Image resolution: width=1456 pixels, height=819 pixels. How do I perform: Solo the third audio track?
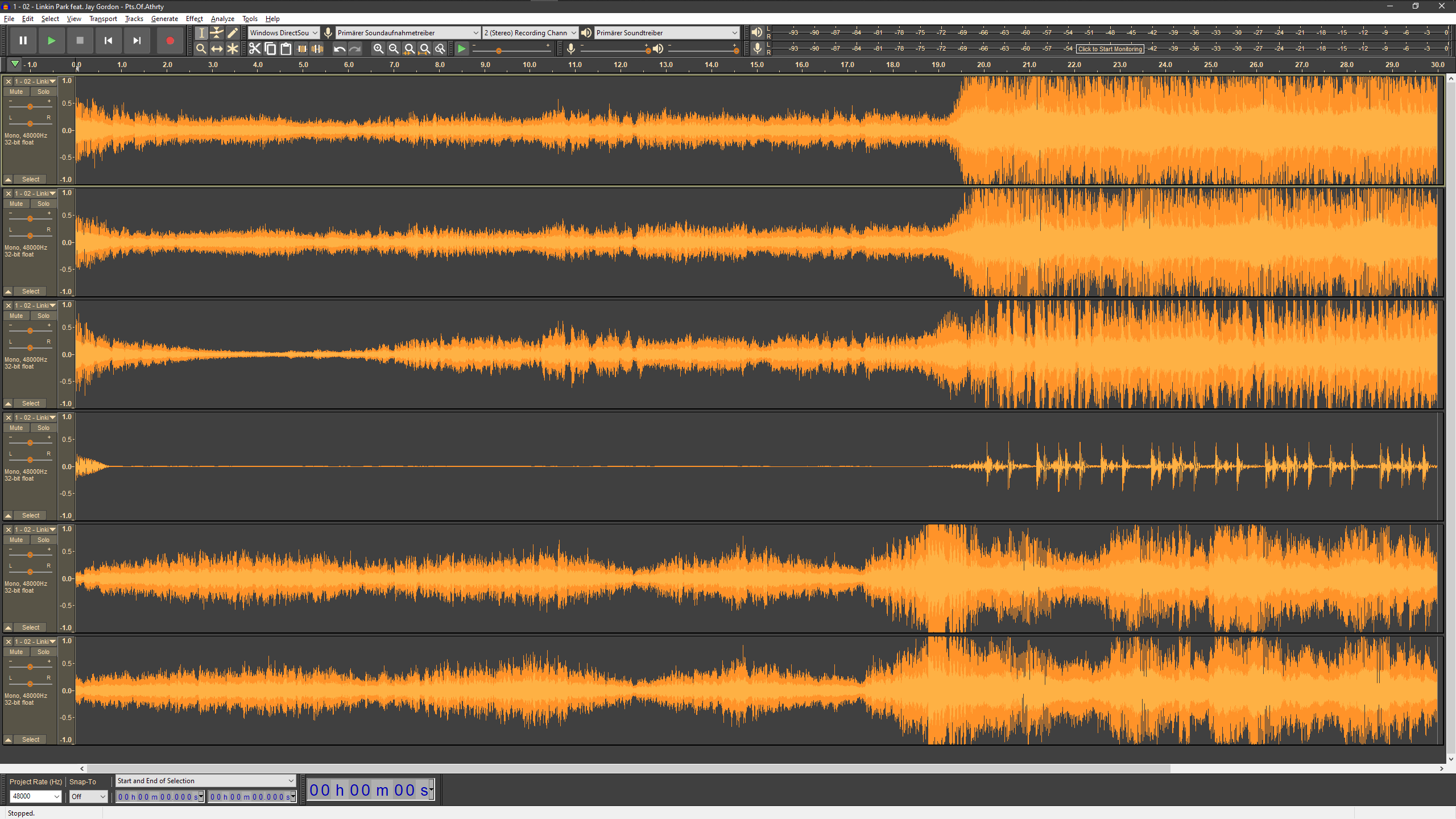click(x=43, y=316)
